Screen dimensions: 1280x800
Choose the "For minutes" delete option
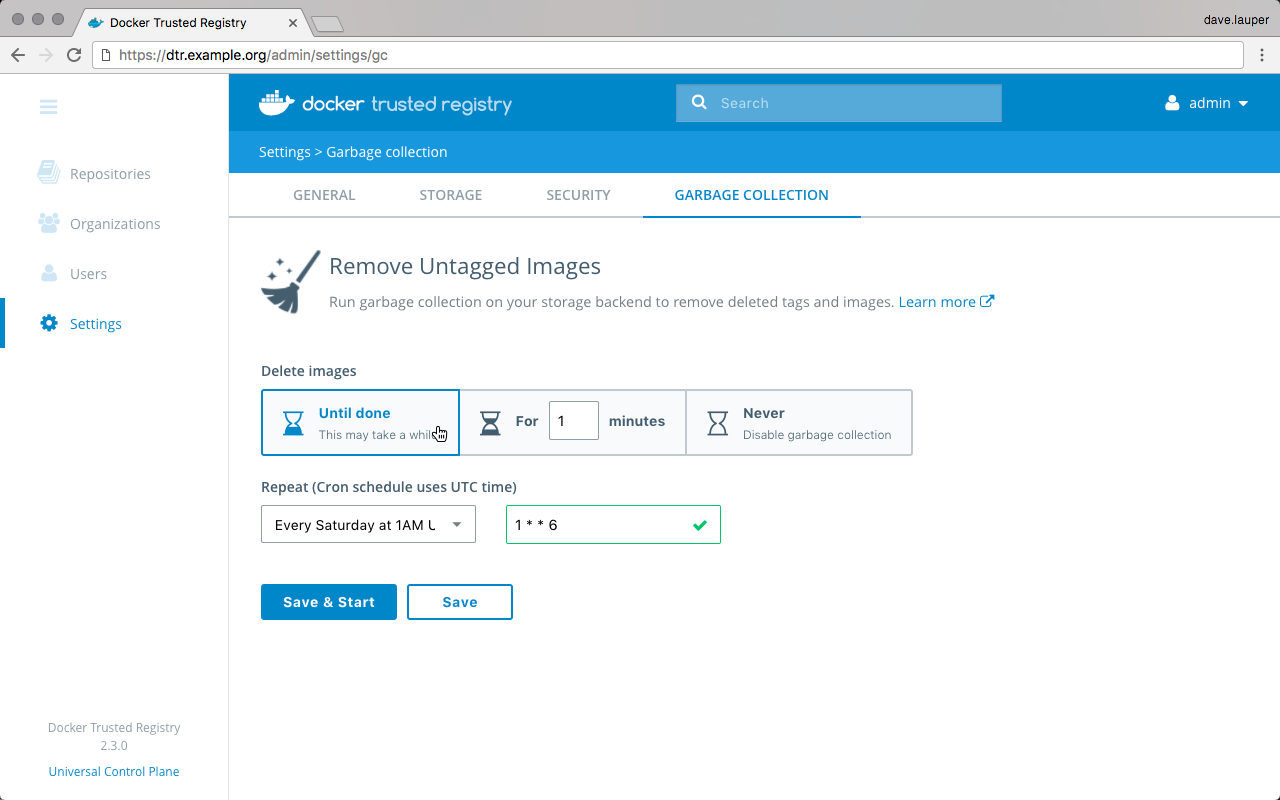(x=526, y=422)
